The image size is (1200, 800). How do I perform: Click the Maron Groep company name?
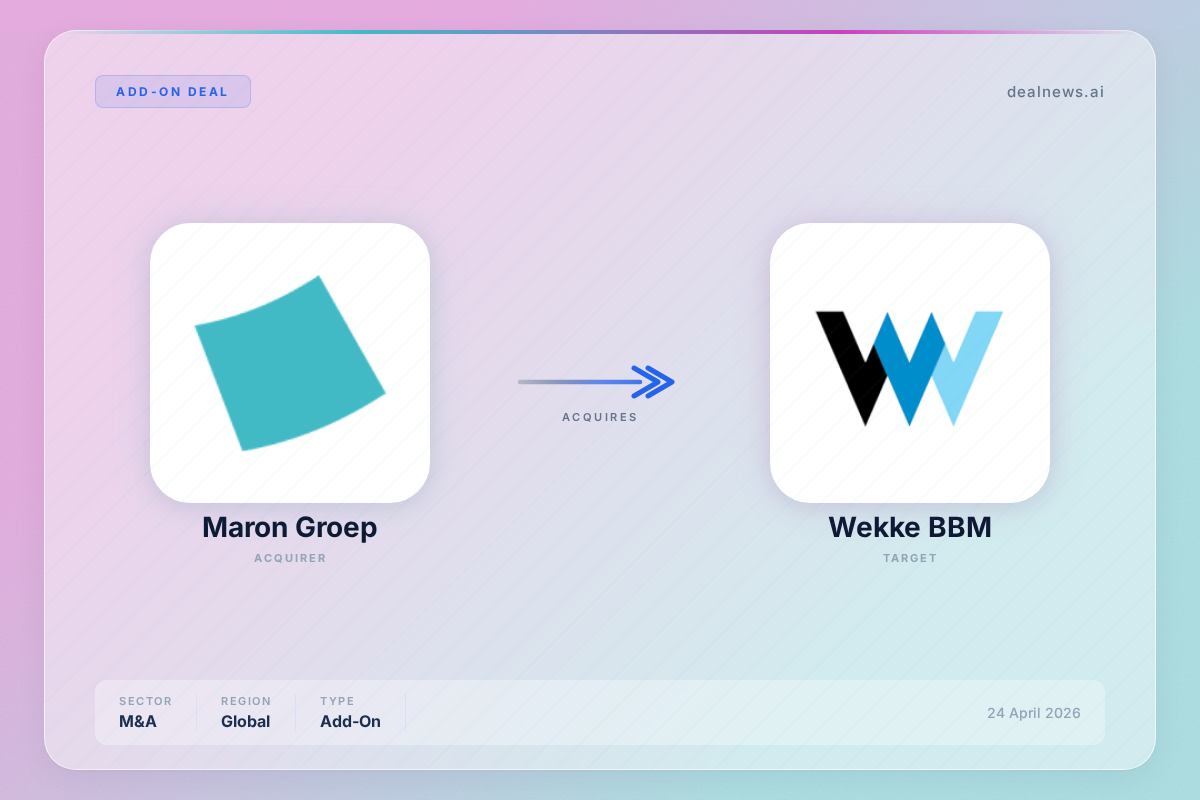point(289,527)
